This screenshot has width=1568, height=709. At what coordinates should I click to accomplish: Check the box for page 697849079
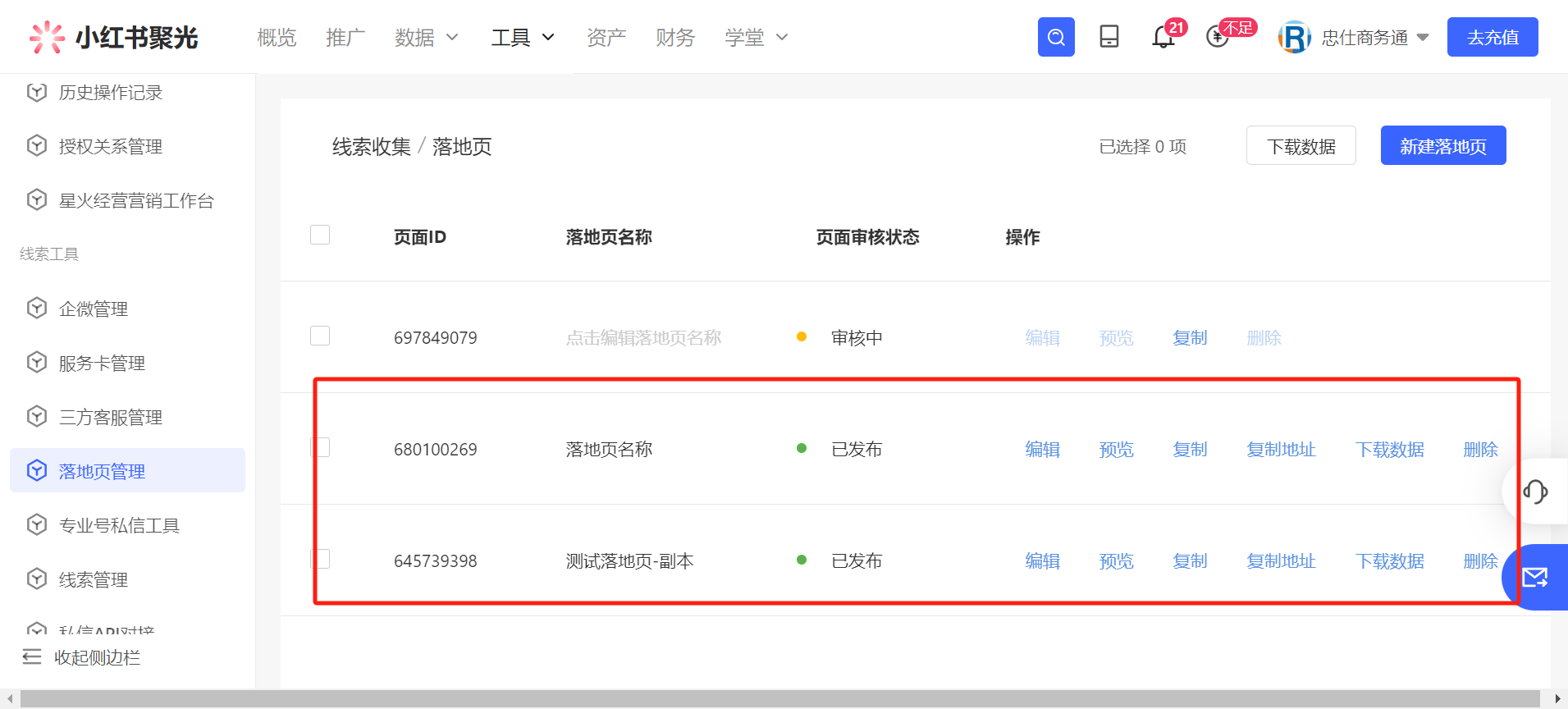coord(320,336)
